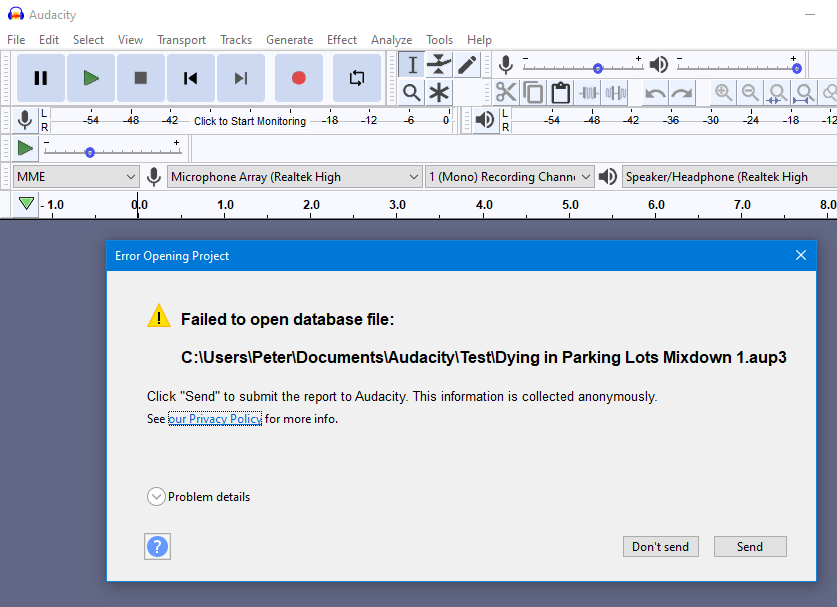Click the timeline ruler at 3.0
Viewport: 837px width, 607px height.
pos(397,205)
